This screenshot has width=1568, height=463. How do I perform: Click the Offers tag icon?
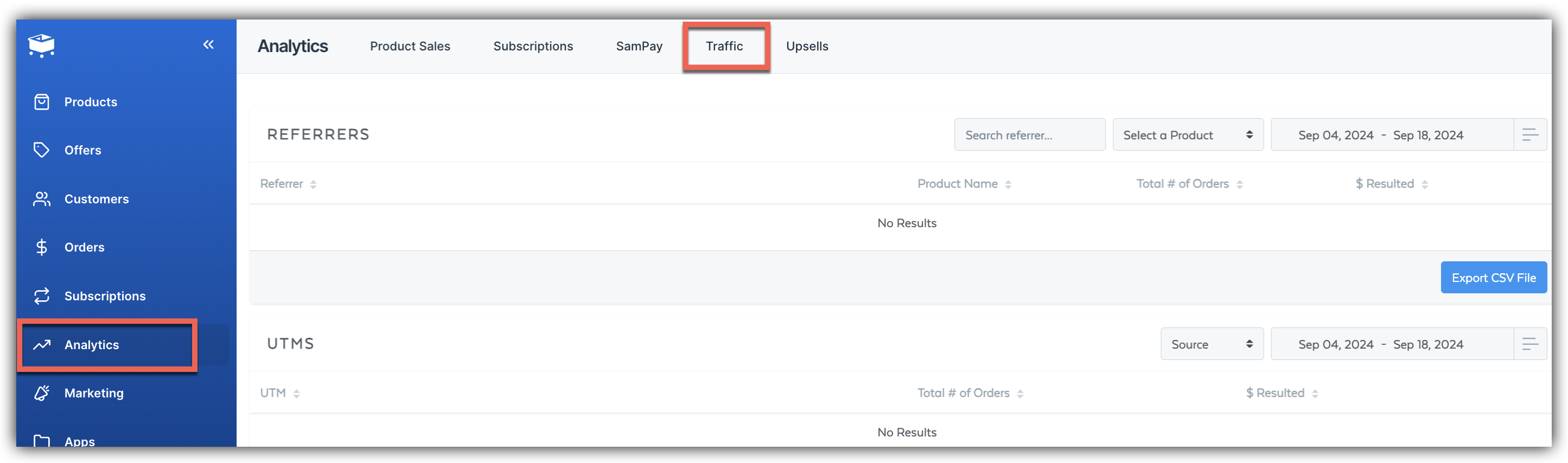(41, 150)
